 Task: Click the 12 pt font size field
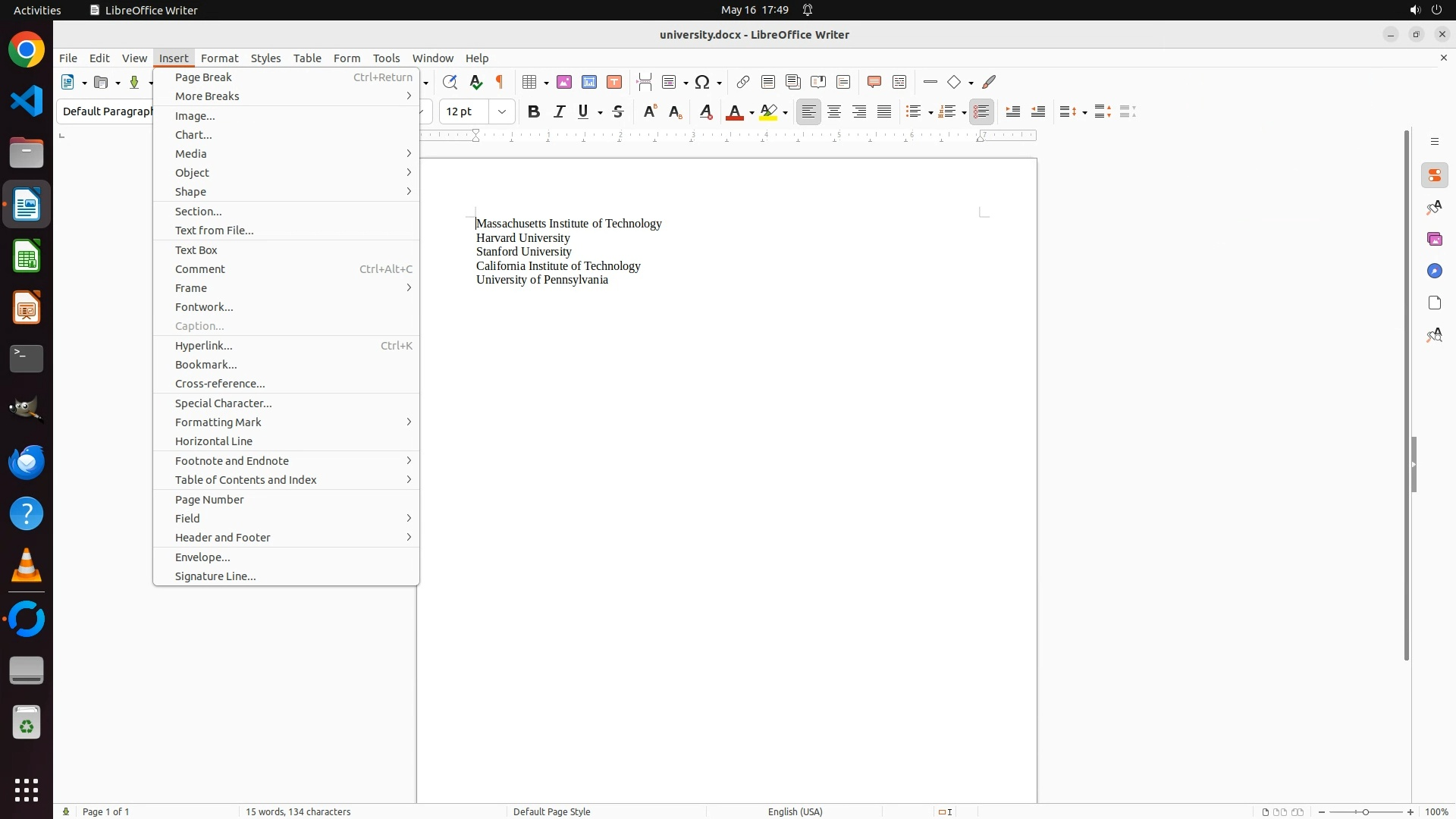point(464,112)
